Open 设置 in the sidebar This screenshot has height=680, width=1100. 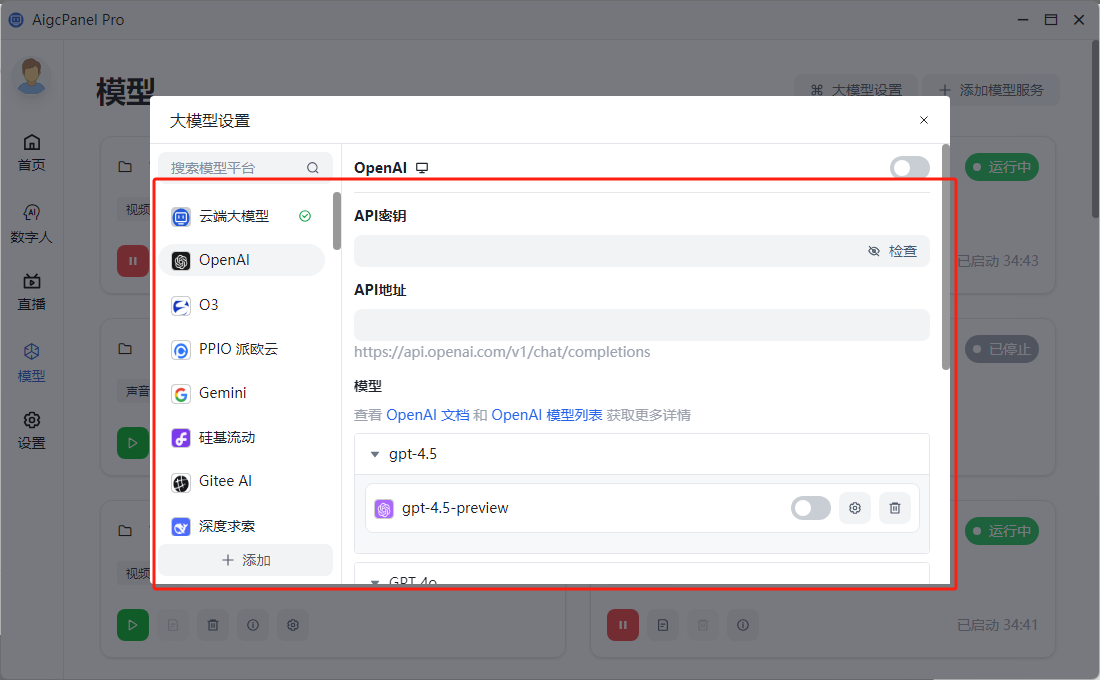pyautogui.click(x=32, y=430)
